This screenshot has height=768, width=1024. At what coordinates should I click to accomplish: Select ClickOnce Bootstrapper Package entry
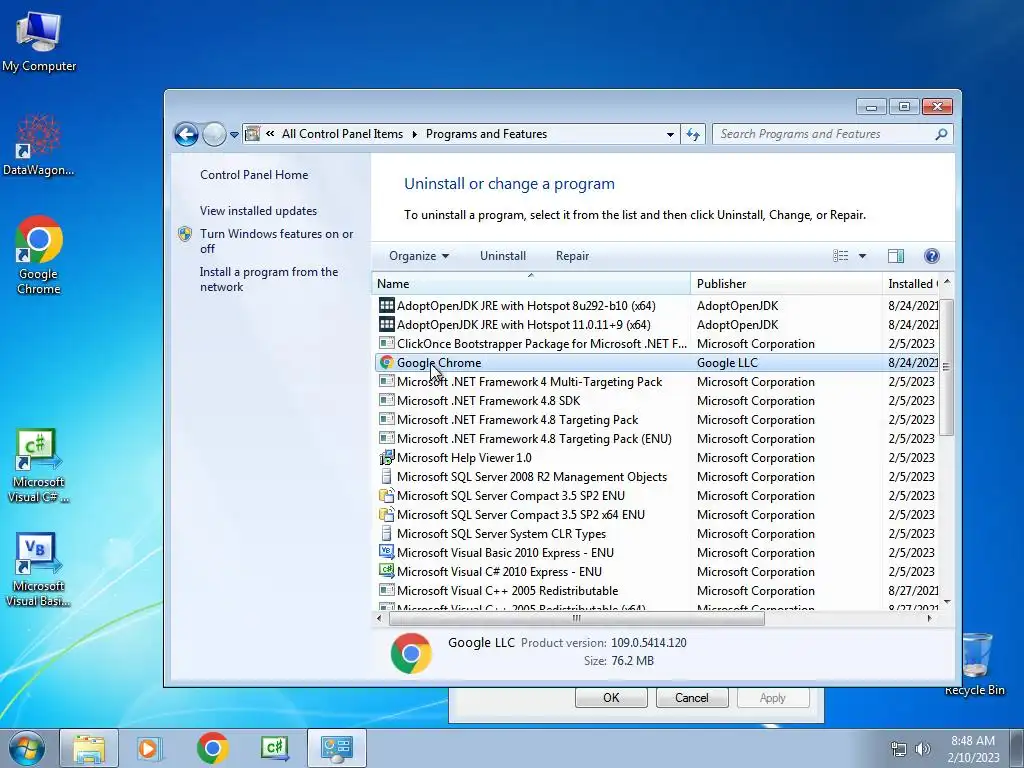(x=656, y=344)
